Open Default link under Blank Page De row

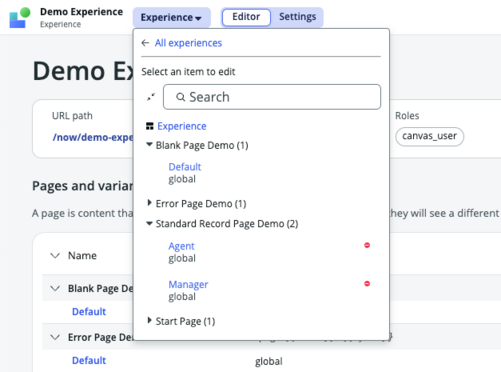click(x=89, y=312)
